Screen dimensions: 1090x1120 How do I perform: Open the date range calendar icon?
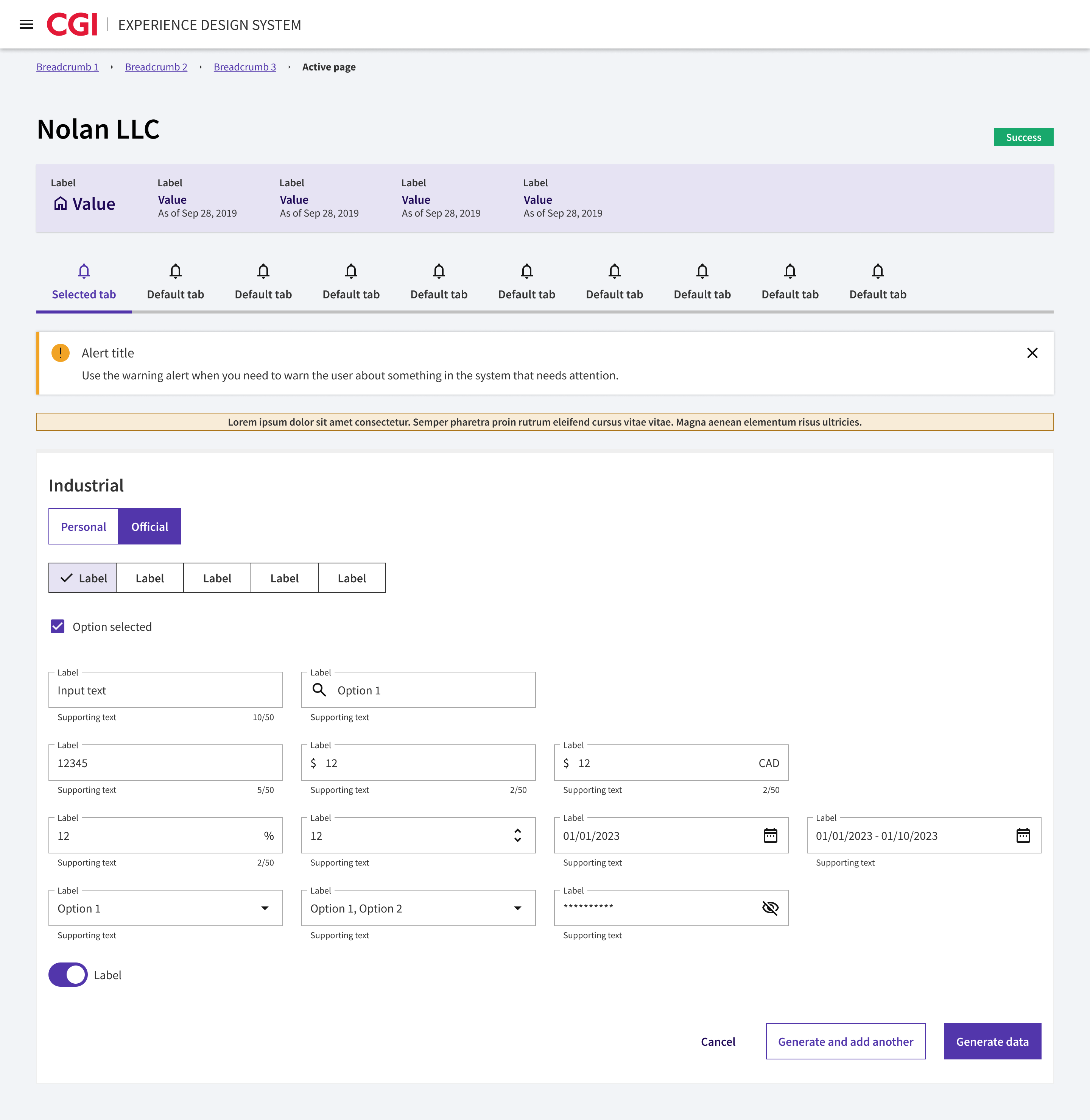1023,835
